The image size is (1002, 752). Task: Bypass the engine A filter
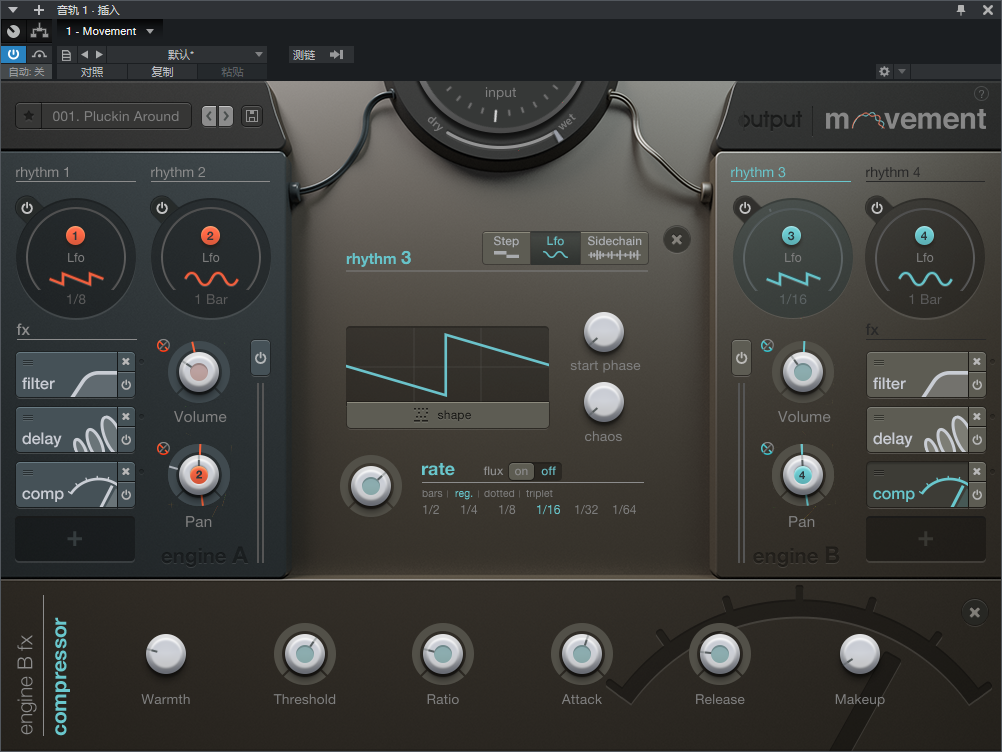coord(126,385)
